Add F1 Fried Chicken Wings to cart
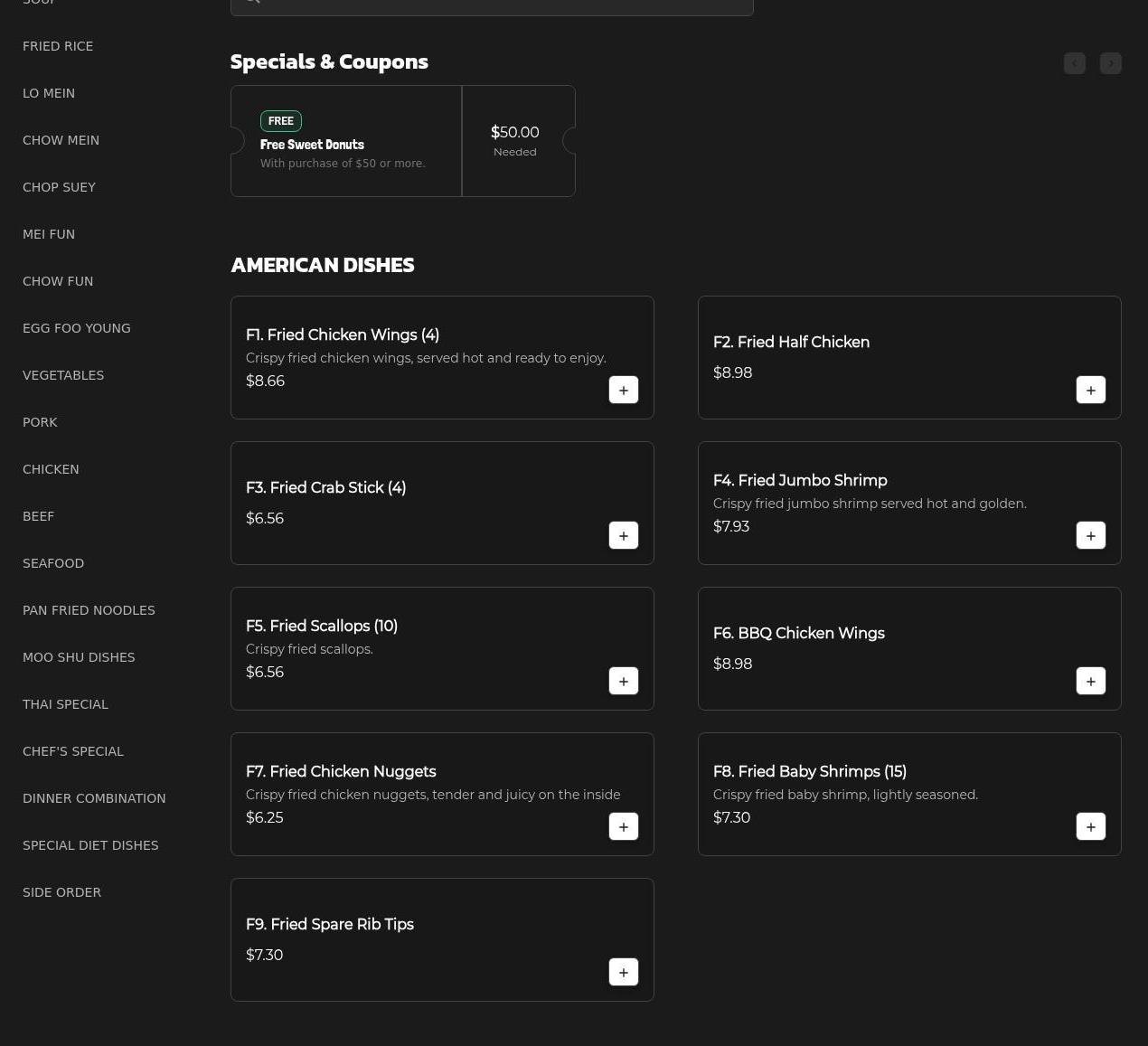This screenshot has height=1046, width=1148. click(x=623, y=390)
